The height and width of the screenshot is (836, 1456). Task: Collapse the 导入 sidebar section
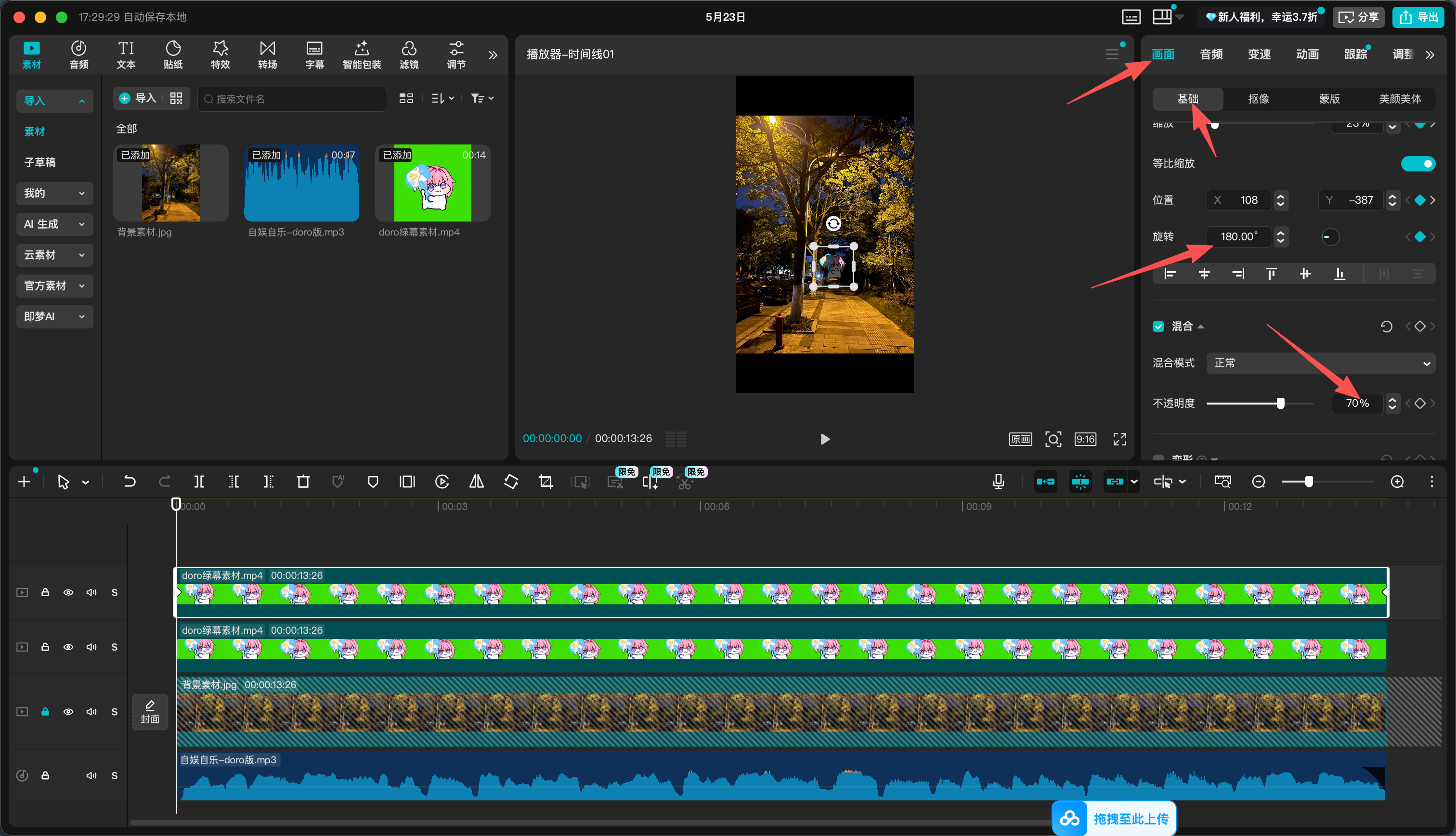[54, 101]
